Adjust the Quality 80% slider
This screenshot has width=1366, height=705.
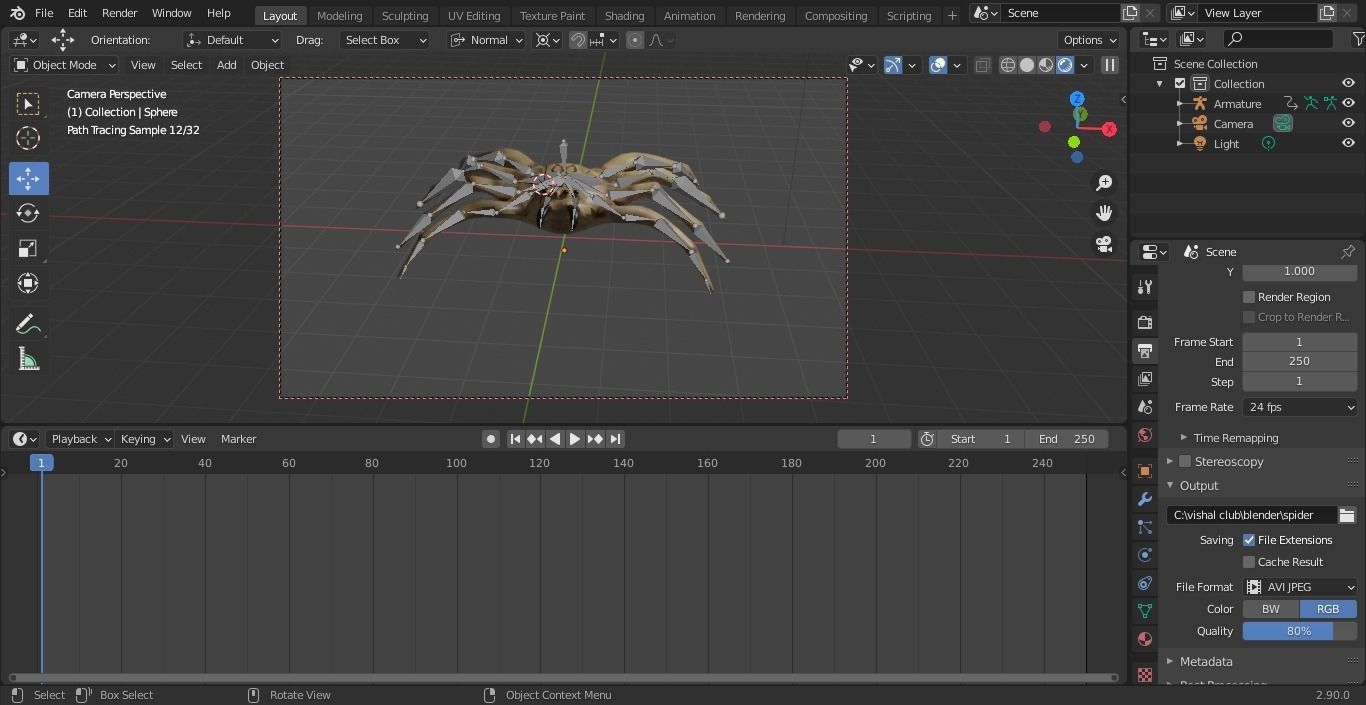click(1299, 631)
